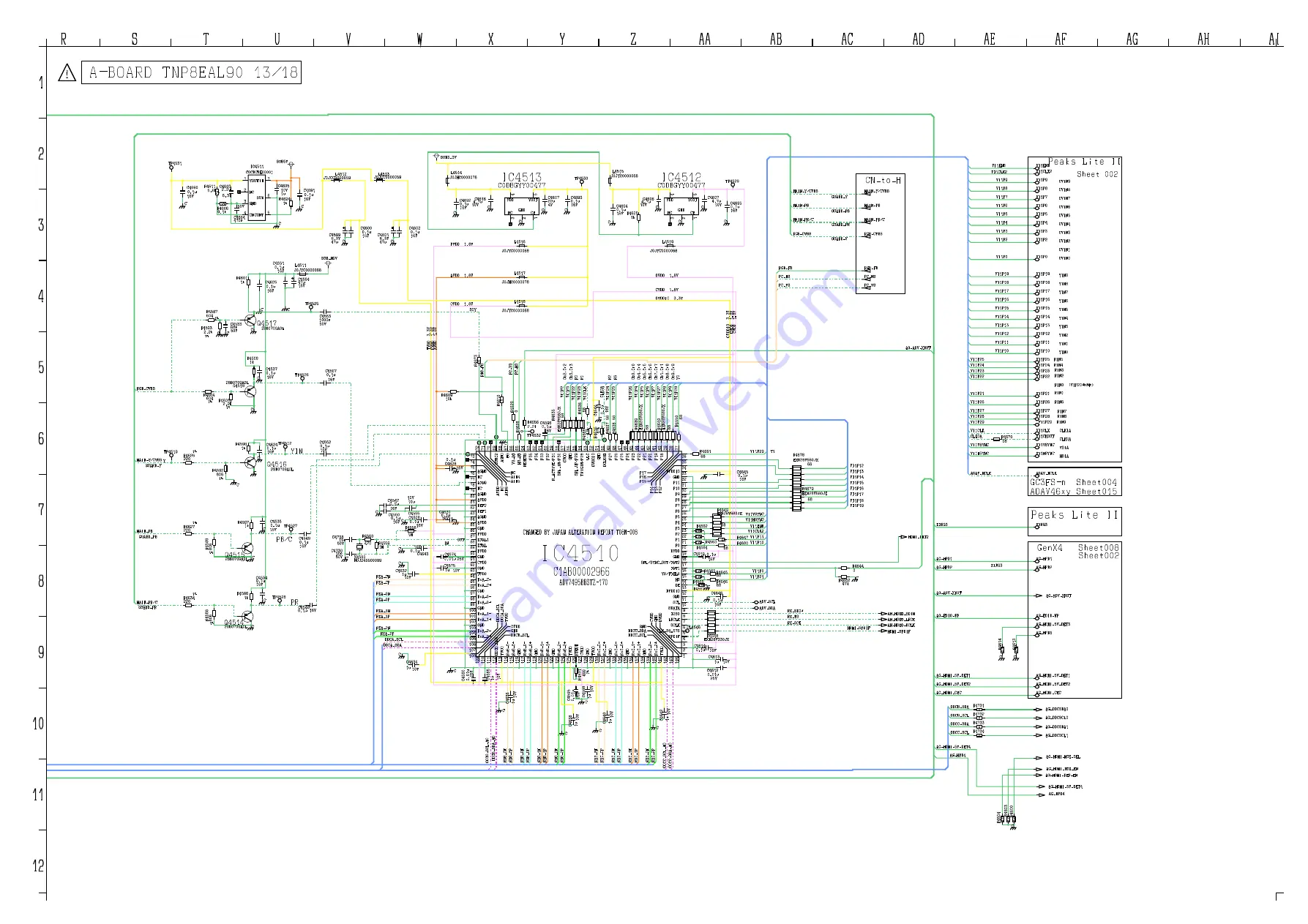Click column header AB in top ruler
Screen dimensions: 1308x924
click(x=776, y=39)
